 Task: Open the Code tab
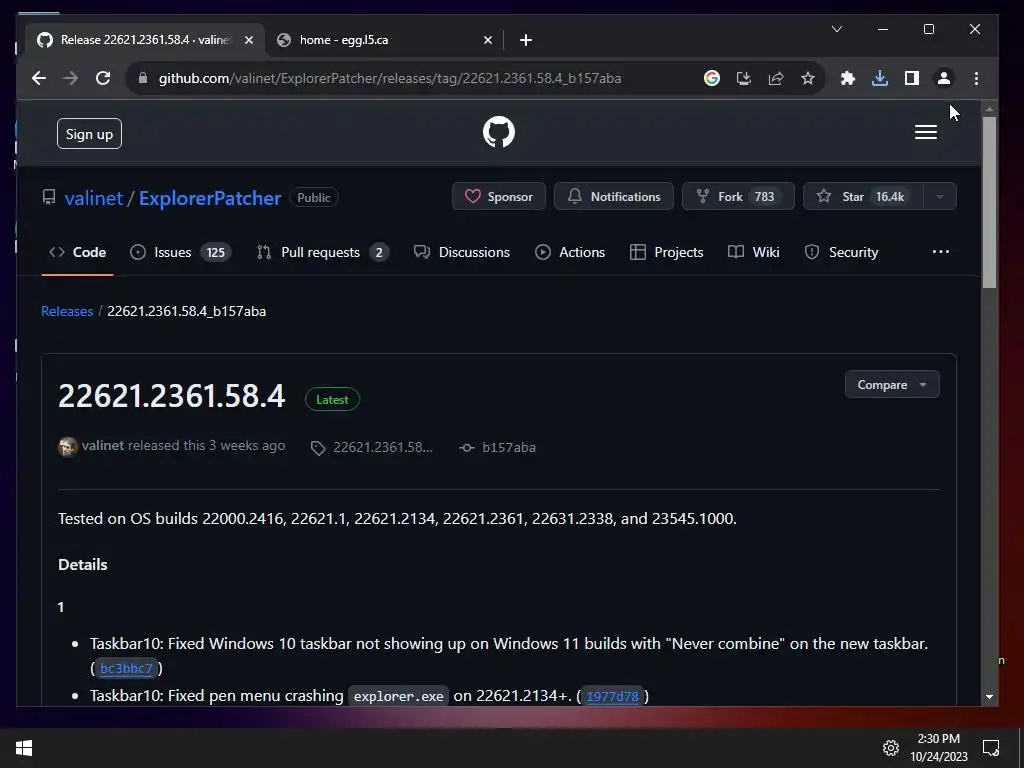[x=78, y=252]
